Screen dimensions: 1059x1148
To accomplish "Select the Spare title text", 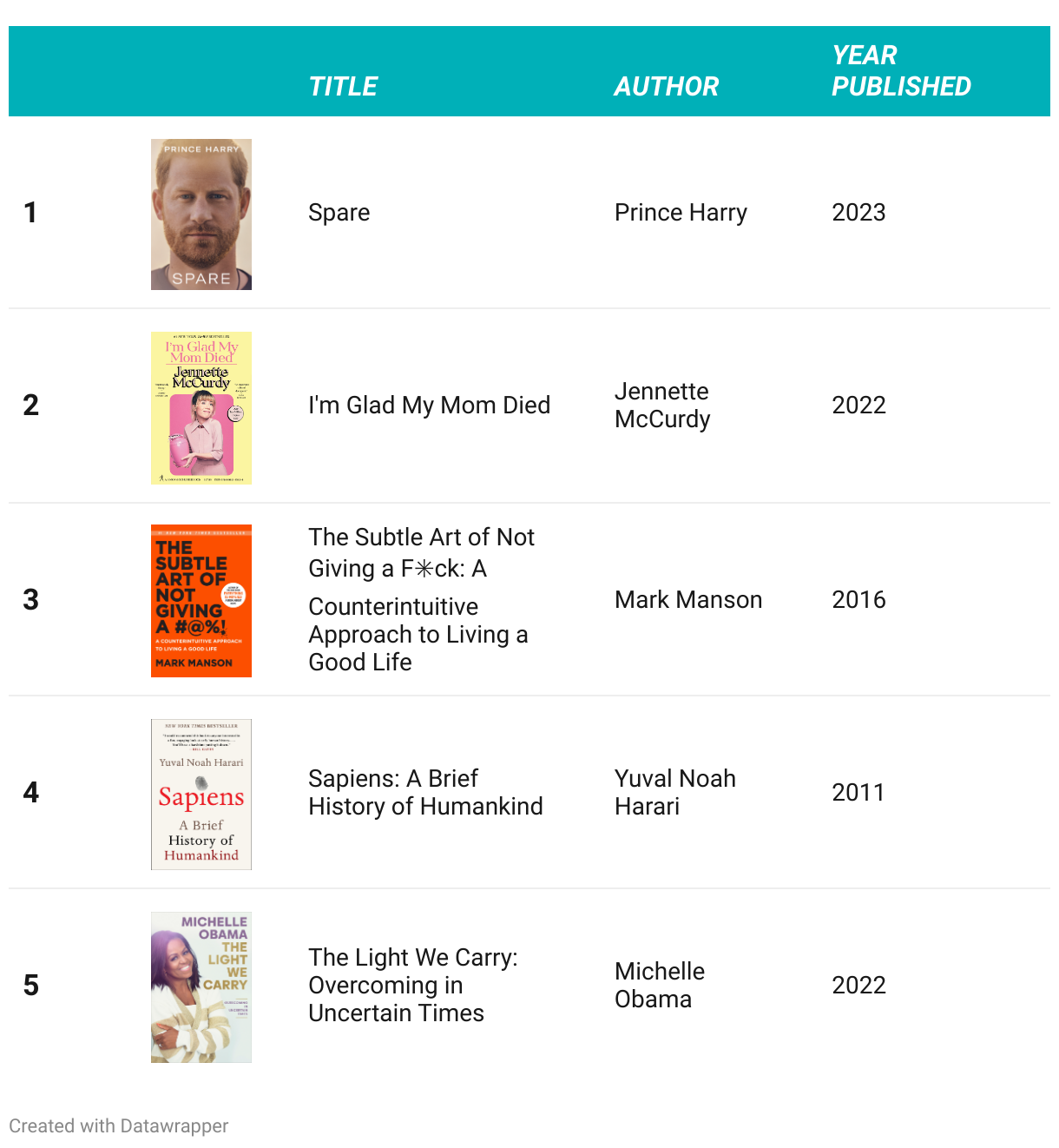I will pyautogui.click(x=339, y=213).
